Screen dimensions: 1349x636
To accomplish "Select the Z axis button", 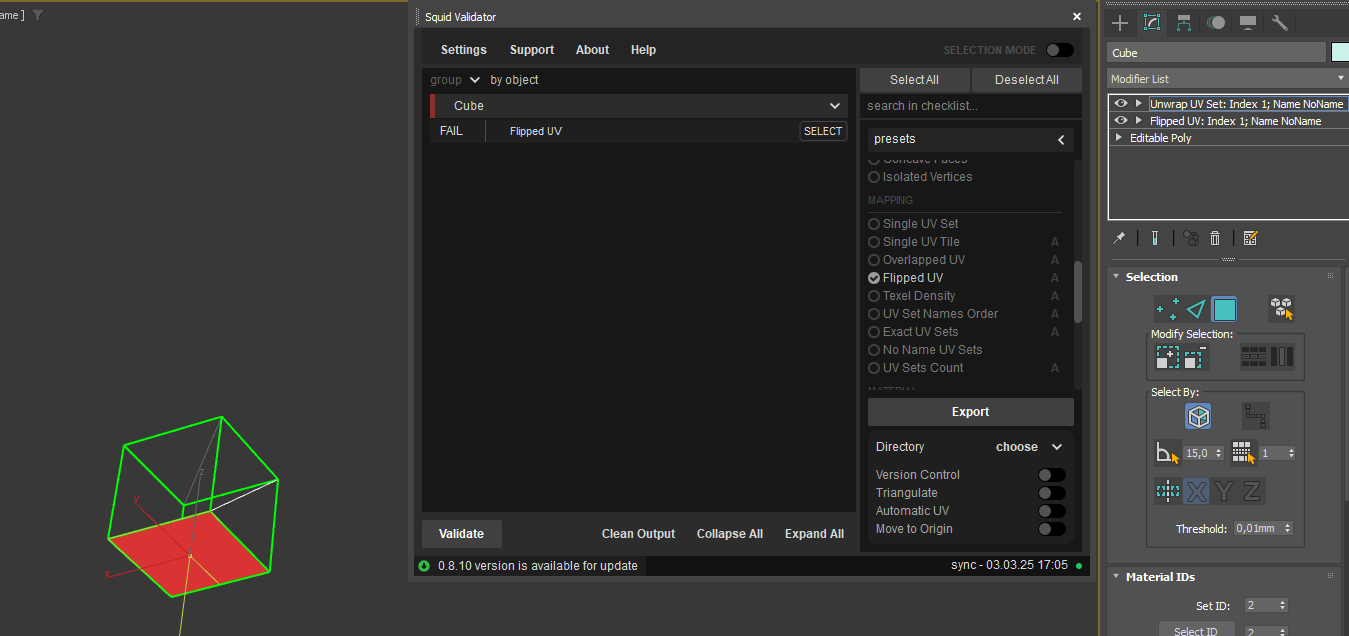I will 1251,491.
